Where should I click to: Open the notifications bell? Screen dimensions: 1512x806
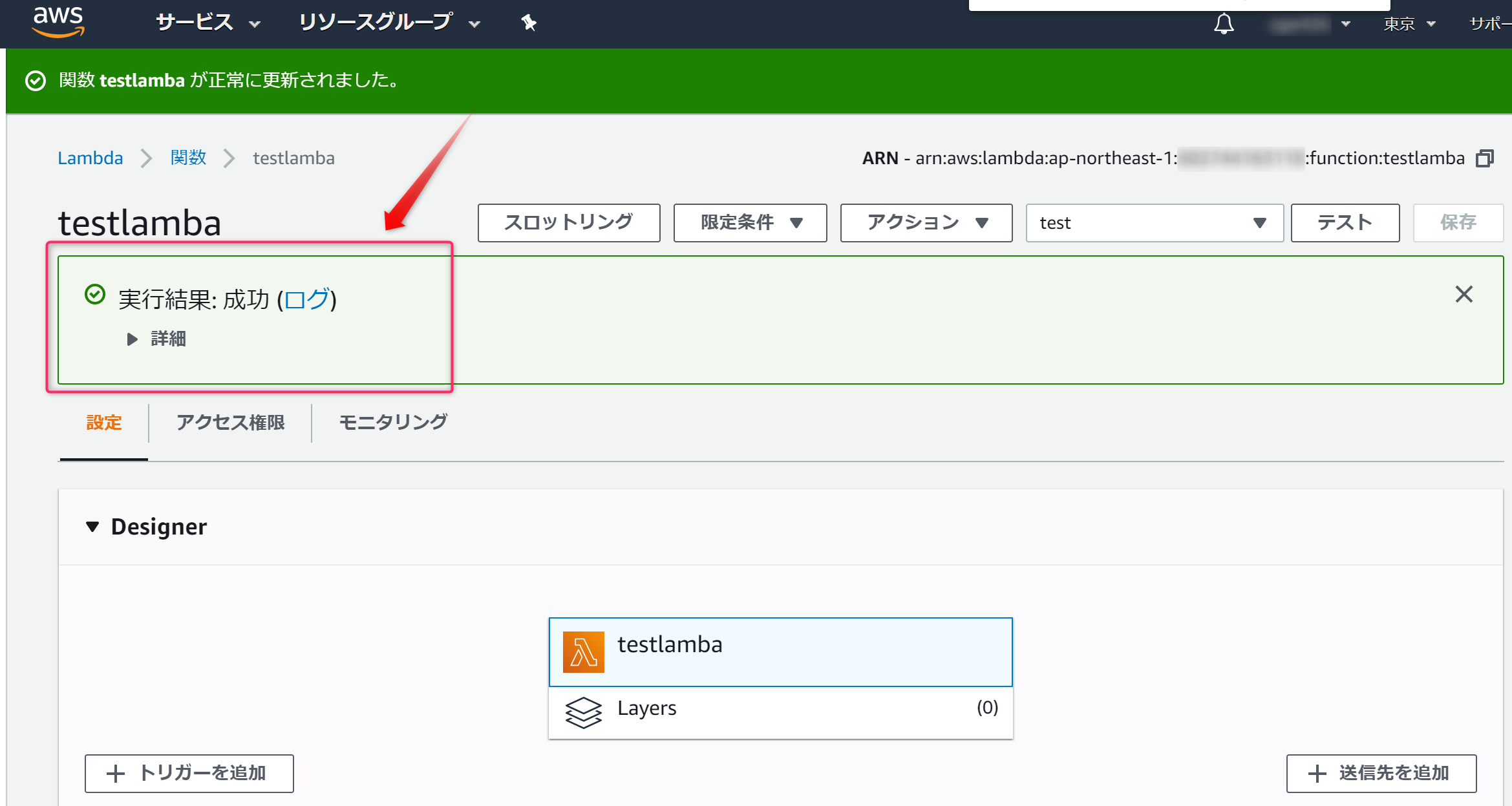click(x=1223, y=24)
